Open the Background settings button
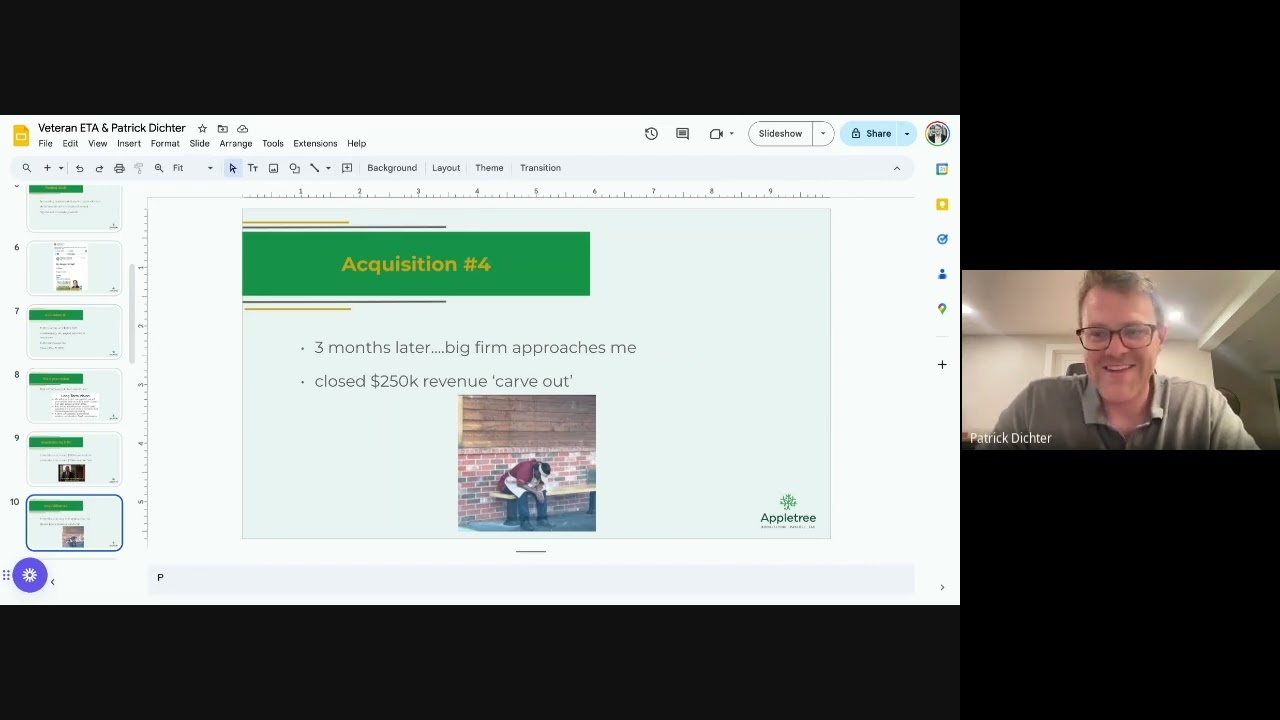This screenshot has height=720, width=1280. point(392,168)
